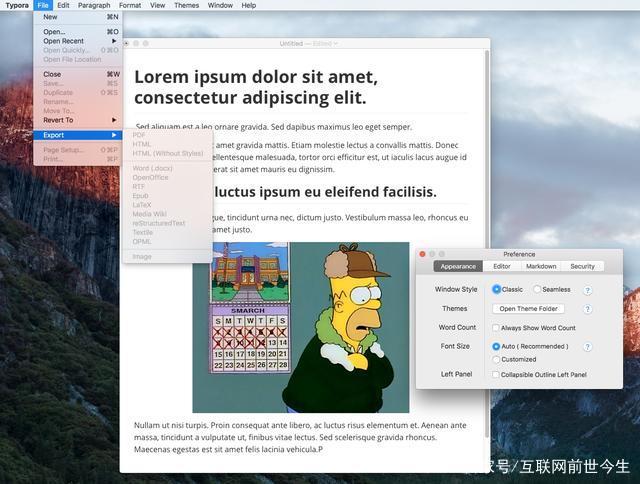
Task: Click the Homer Simpson image in document
Action: (x=301, y=327)
